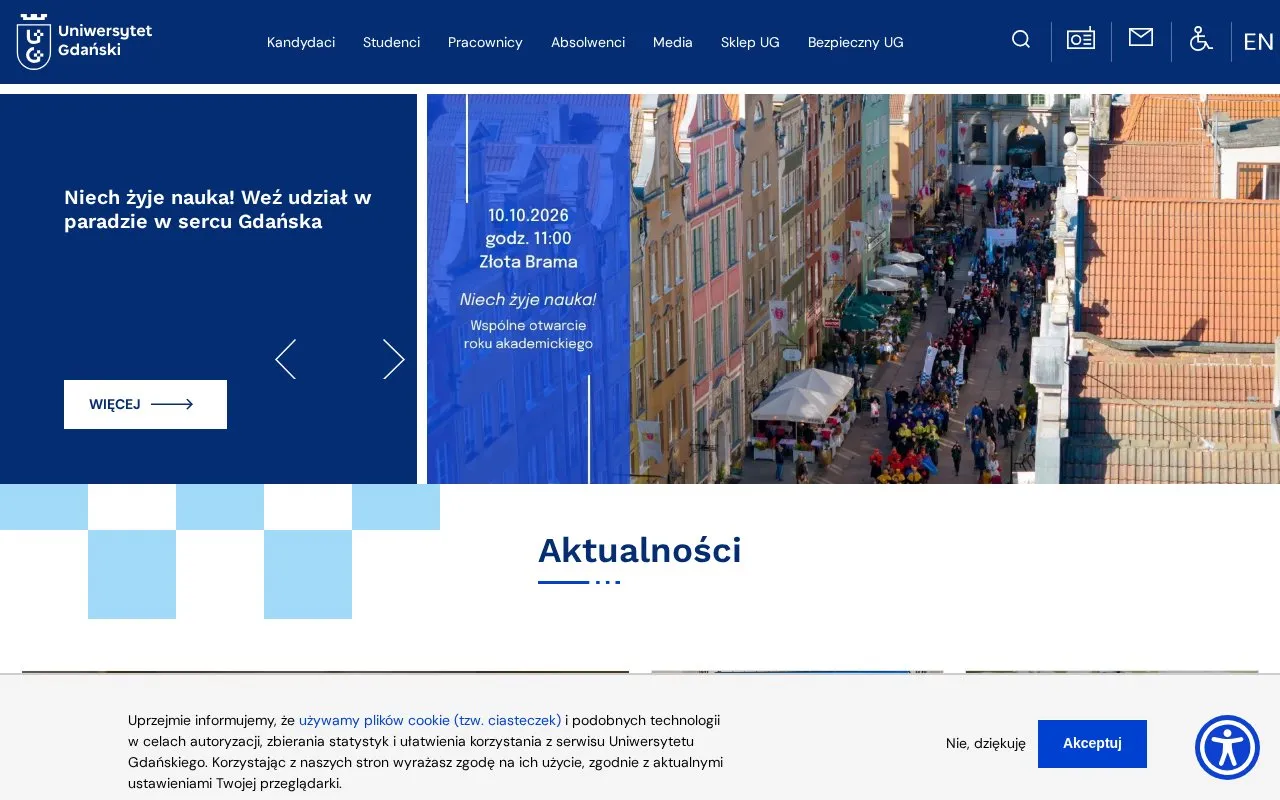This screenshot has width=1280, height=800.
Task: Go to previous slide arrow
Action: pos(286,359)
